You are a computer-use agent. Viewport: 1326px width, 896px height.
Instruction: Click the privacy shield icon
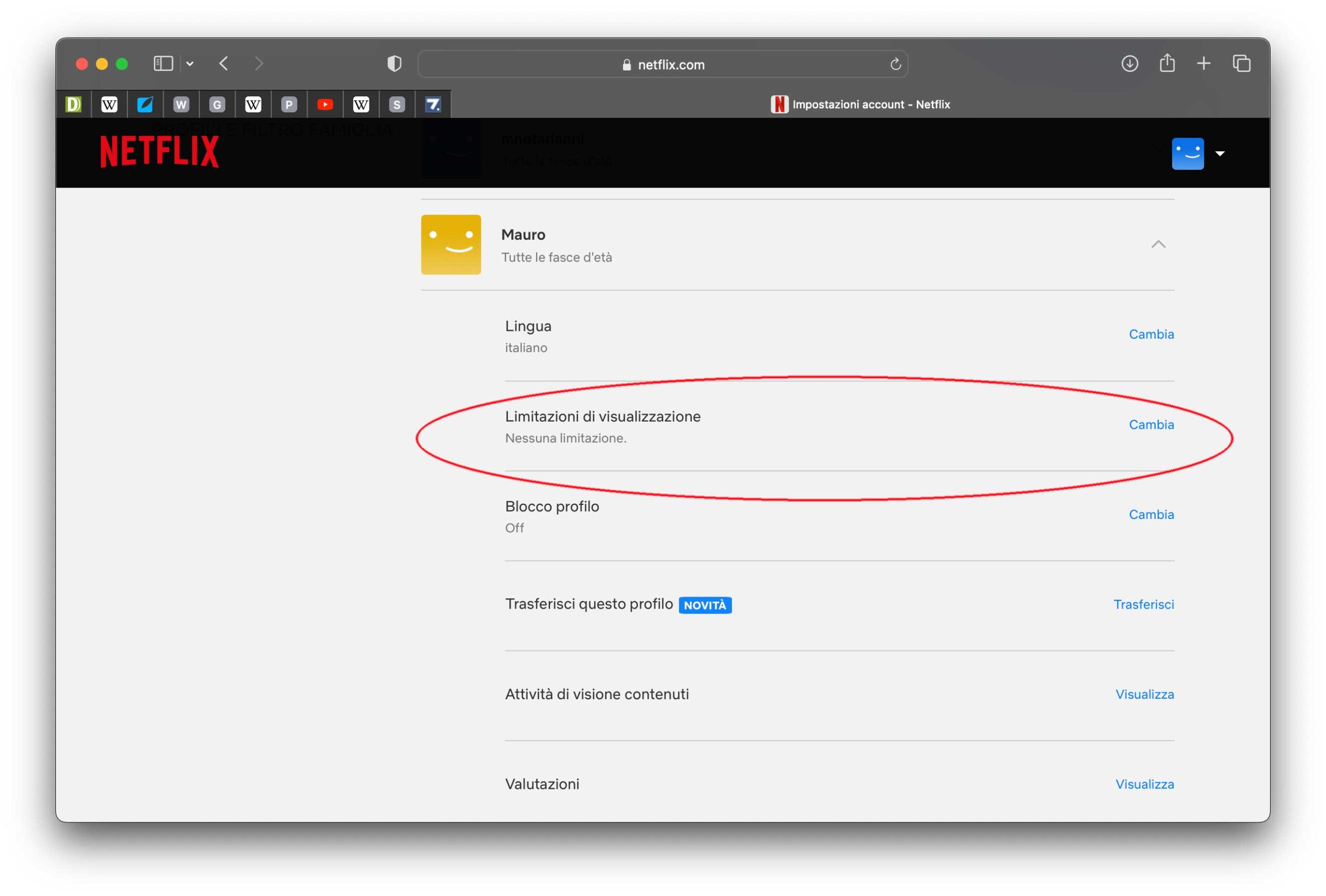(x=394, y=63)
